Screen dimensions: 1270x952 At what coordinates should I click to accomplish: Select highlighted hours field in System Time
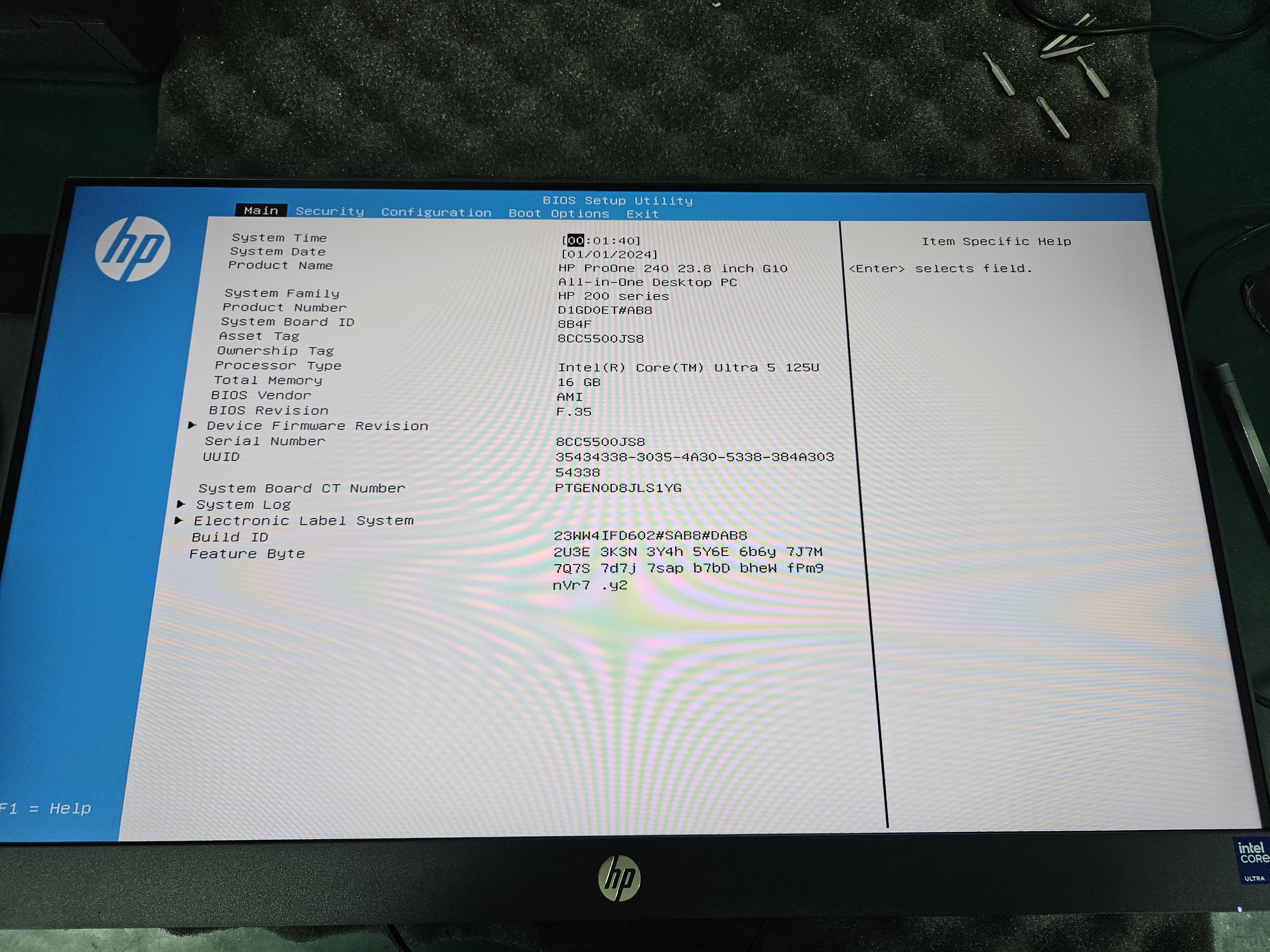pos(575,241)
